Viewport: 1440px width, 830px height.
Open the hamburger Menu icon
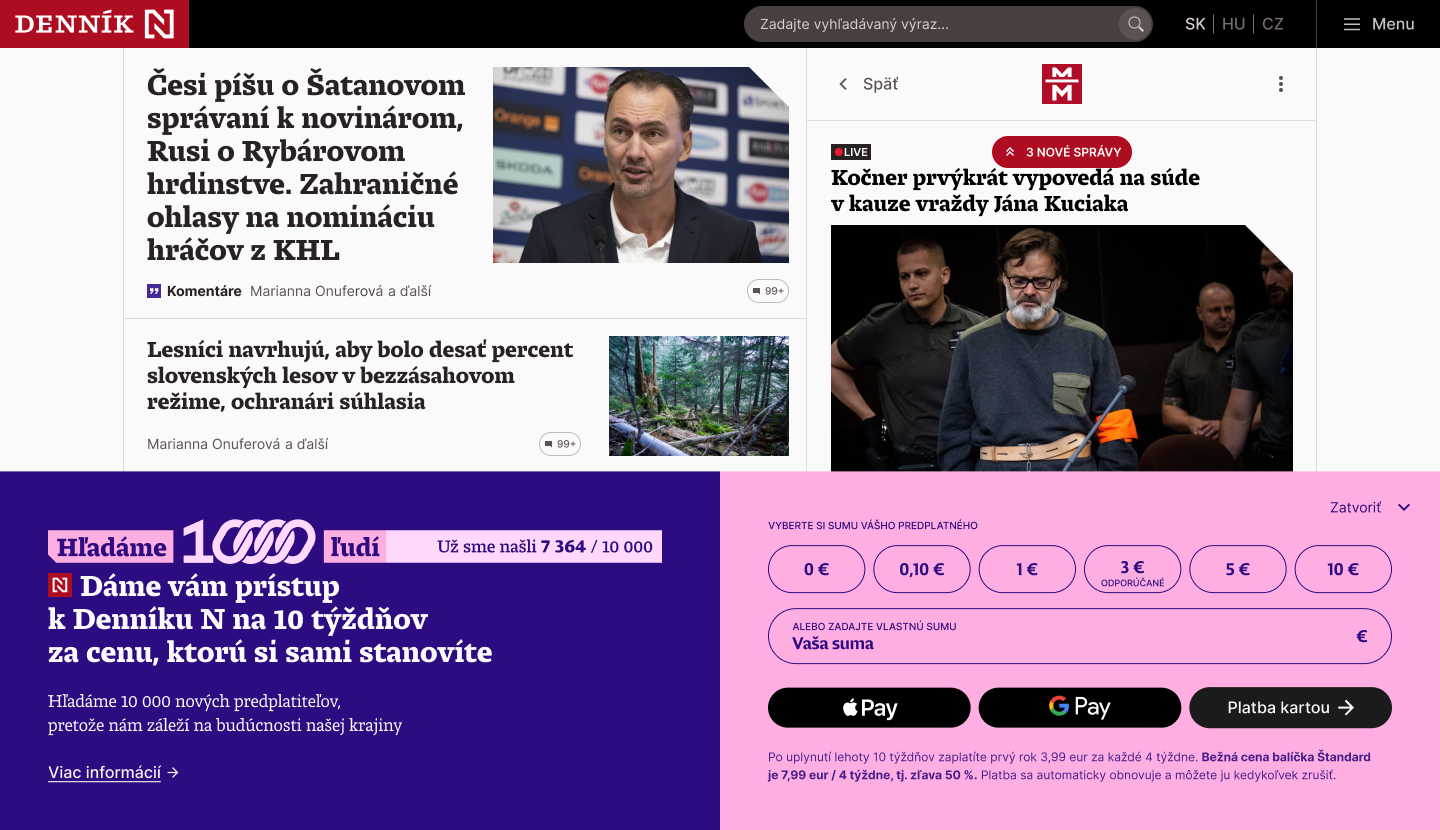1352,24
